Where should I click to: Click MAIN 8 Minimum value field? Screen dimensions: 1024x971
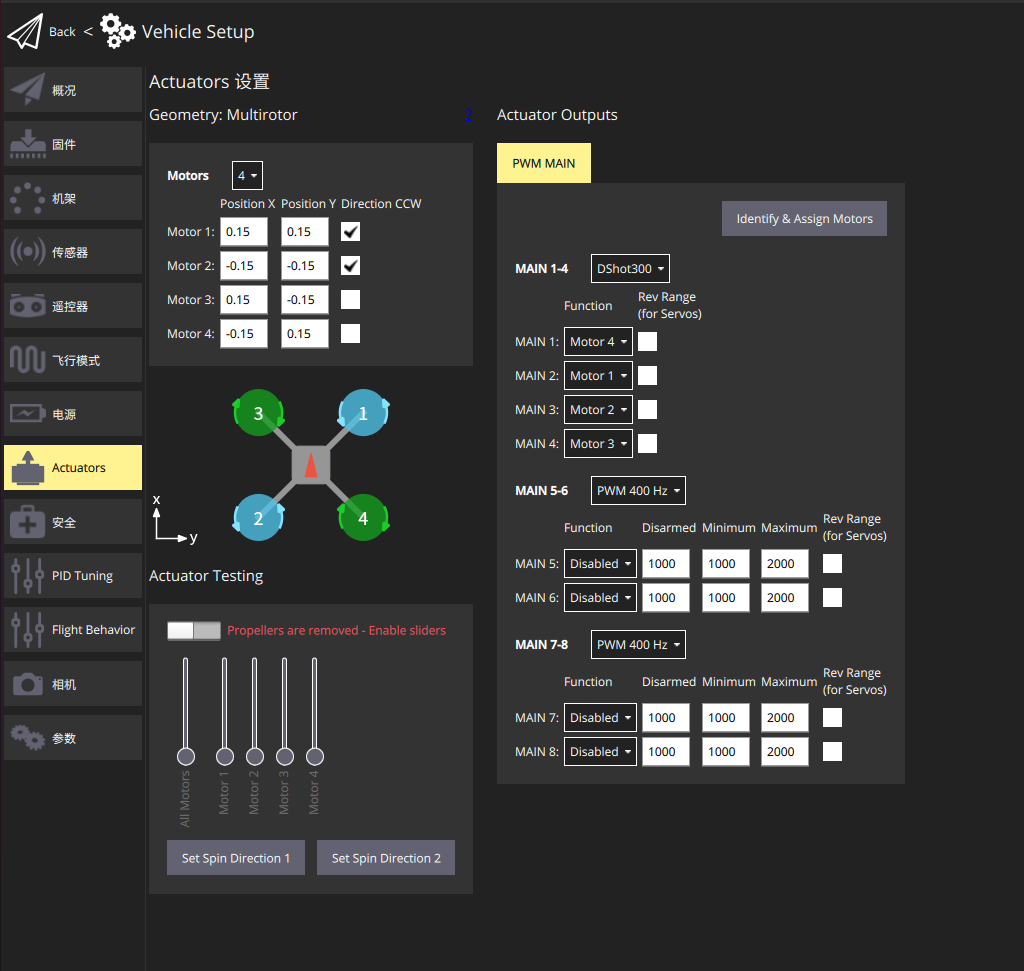[726, 752]
